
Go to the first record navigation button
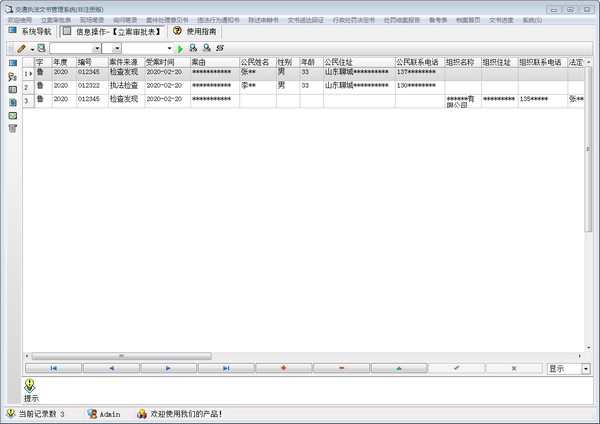[52, 368]
